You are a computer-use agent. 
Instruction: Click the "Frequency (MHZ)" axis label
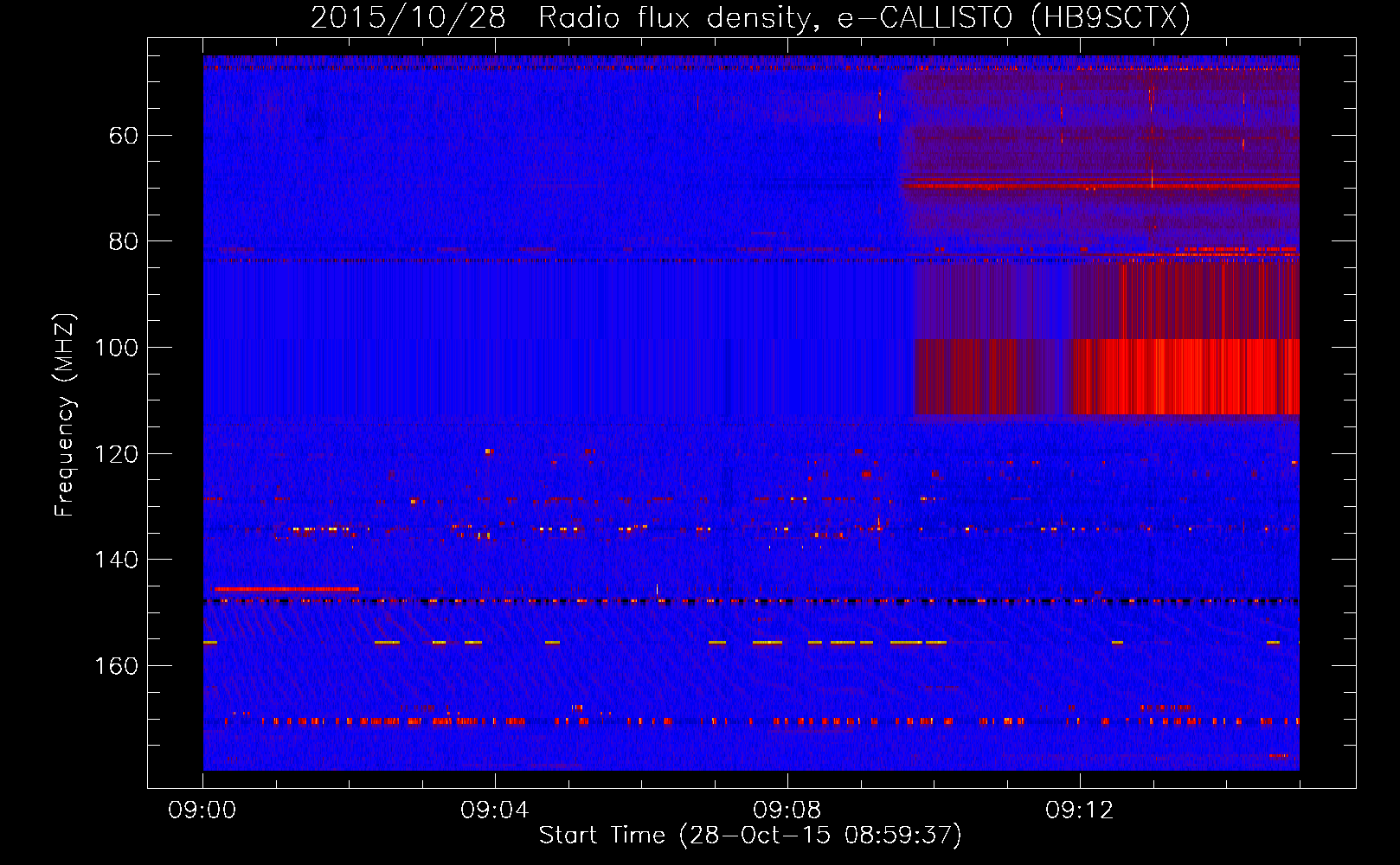click(x=65, y=414)
